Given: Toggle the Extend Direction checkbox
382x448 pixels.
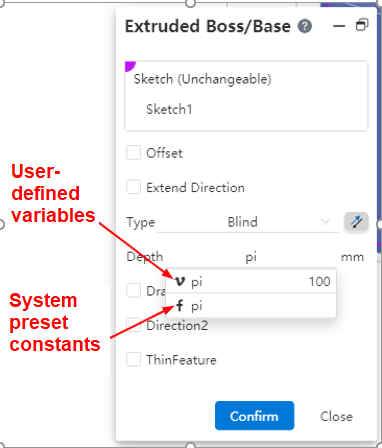Looking at the screenshot, I should pos(133,187).
